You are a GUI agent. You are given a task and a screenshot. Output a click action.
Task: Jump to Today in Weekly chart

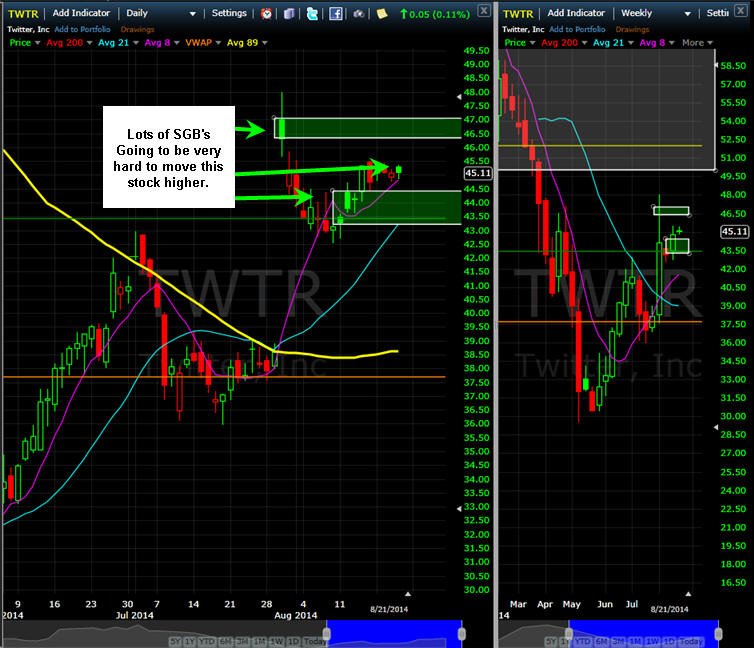(x=691, y=641)
